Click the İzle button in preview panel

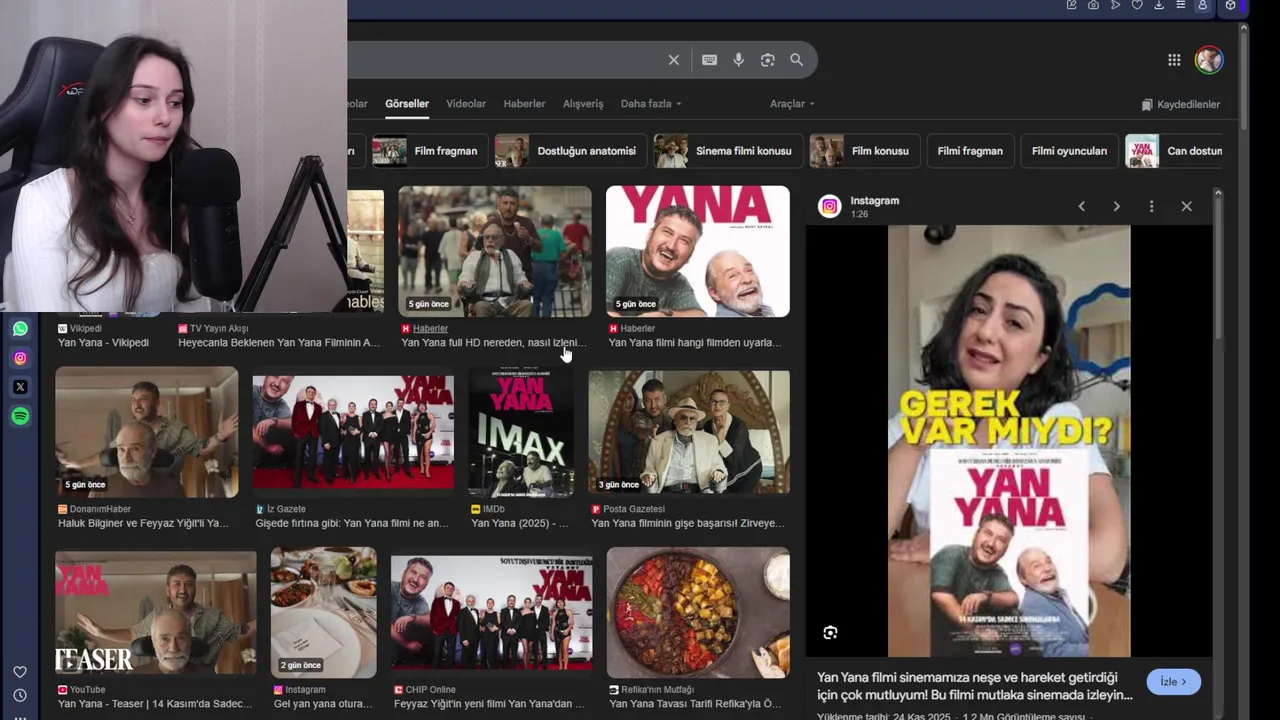[1173, 682]
